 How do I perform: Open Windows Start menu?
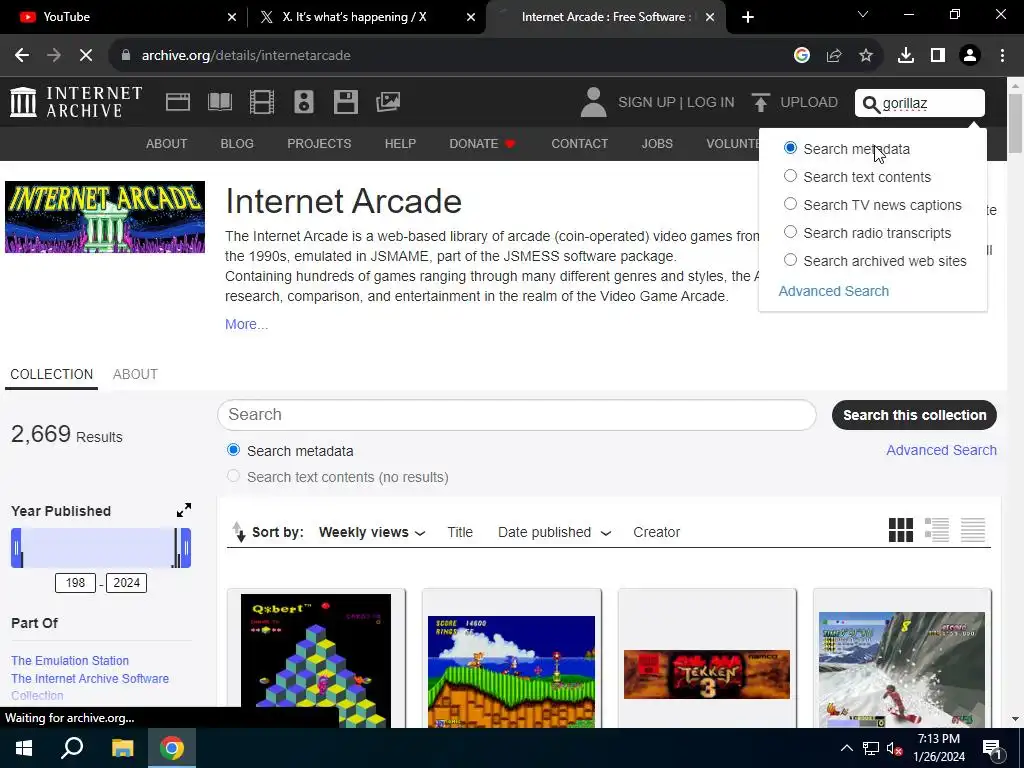pos(24,748)
